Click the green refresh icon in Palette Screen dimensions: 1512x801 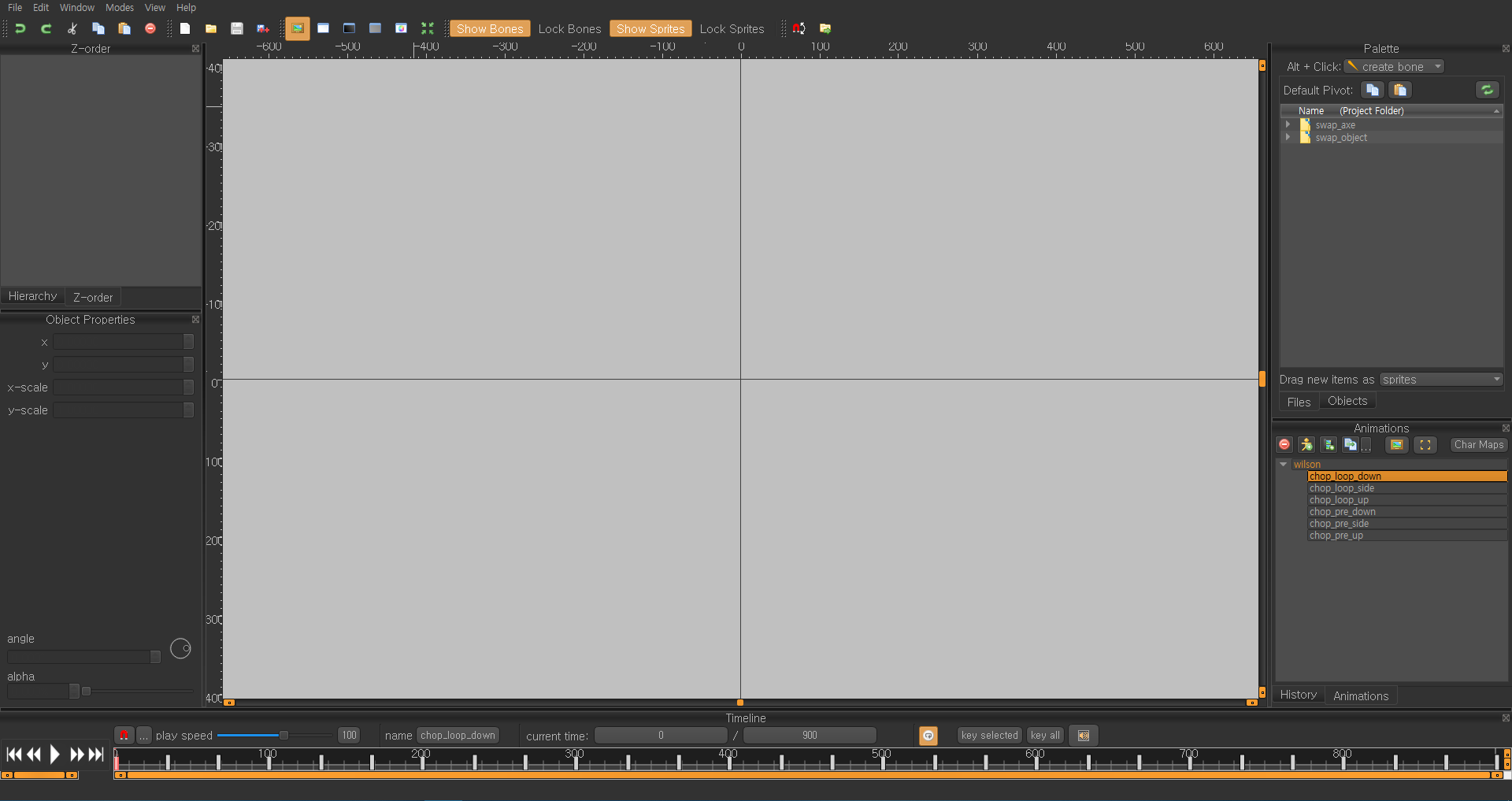pos(1487,90)
